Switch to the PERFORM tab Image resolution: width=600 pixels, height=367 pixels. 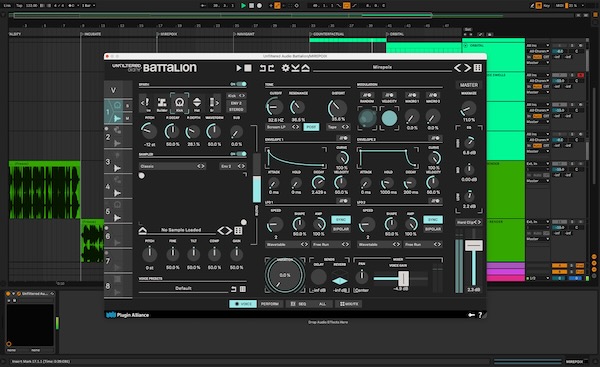tap(270, 304)
